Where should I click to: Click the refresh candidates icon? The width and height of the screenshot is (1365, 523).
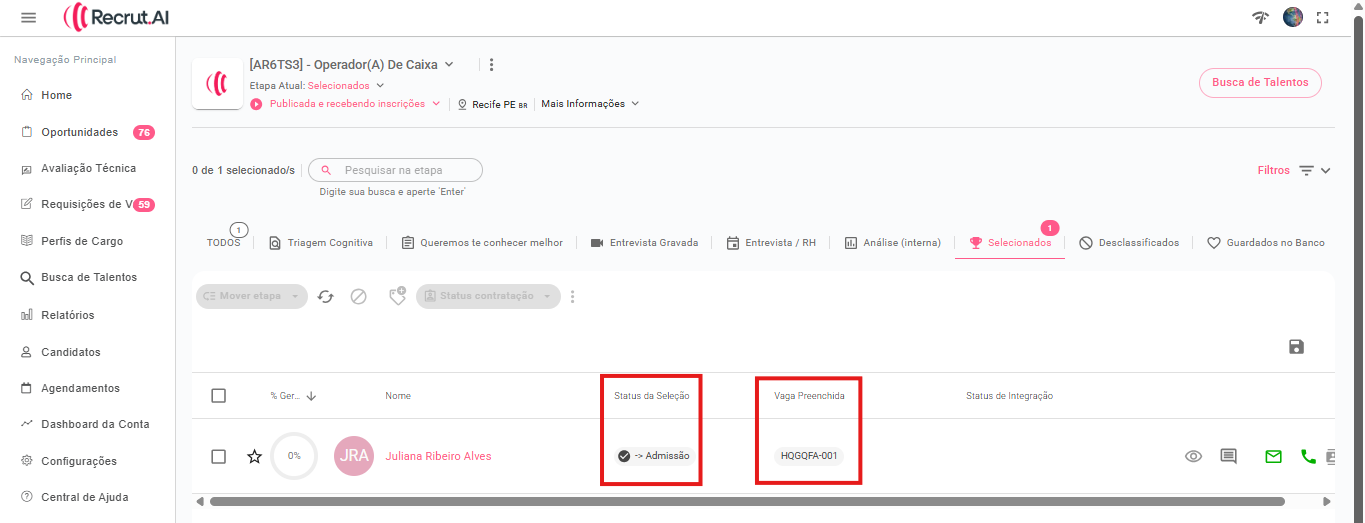[x=325, y=297]
